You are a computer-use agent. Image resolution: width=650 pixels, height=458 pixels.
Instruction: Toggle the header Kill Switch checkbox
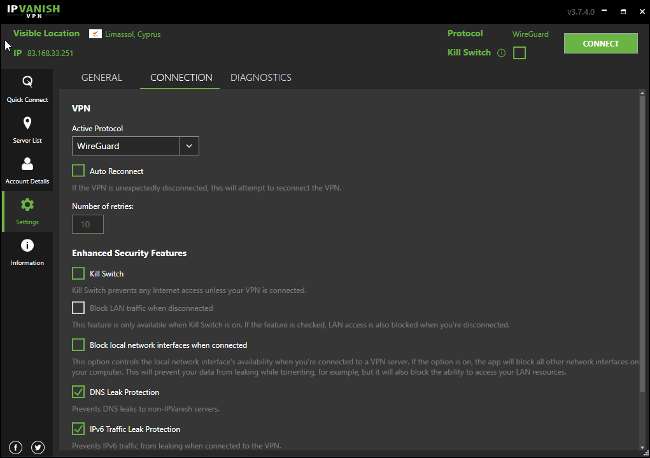pyautogui.click(x=519, y=53)
